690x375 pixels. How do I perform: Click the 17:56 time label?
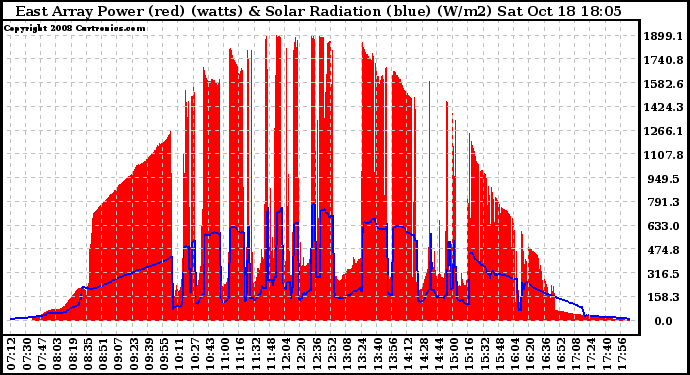point(623,353)
